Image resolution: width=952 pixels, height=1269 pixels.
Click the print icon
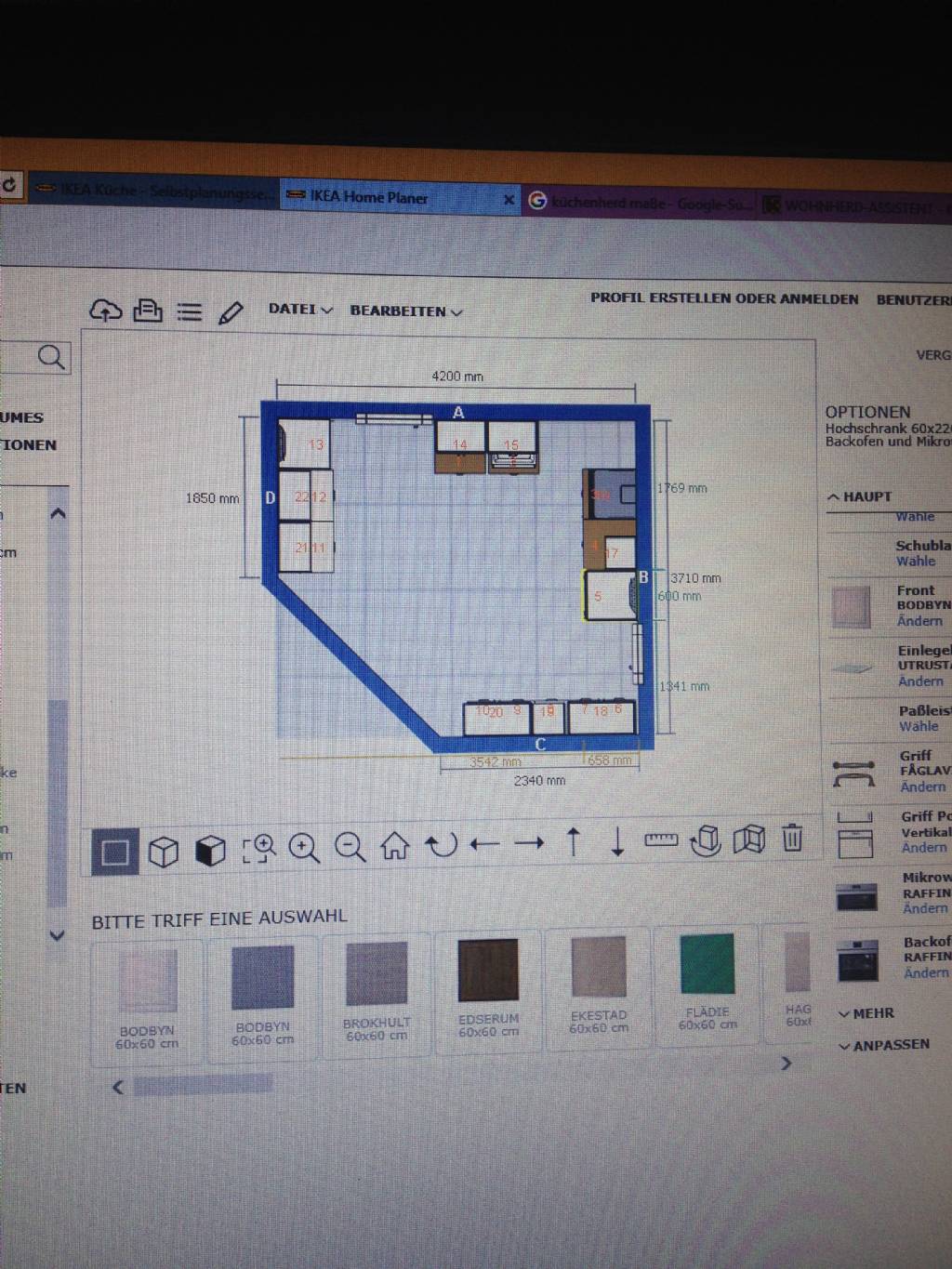[x=148, y=311]
